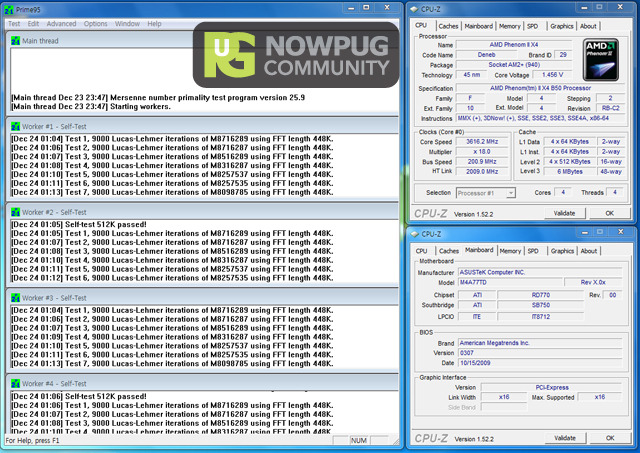The height and width of the screenshot is (453, 640).
Task: Click the Specification AMD Phenom II X4 B50 field
Action: tap(540, 88)
